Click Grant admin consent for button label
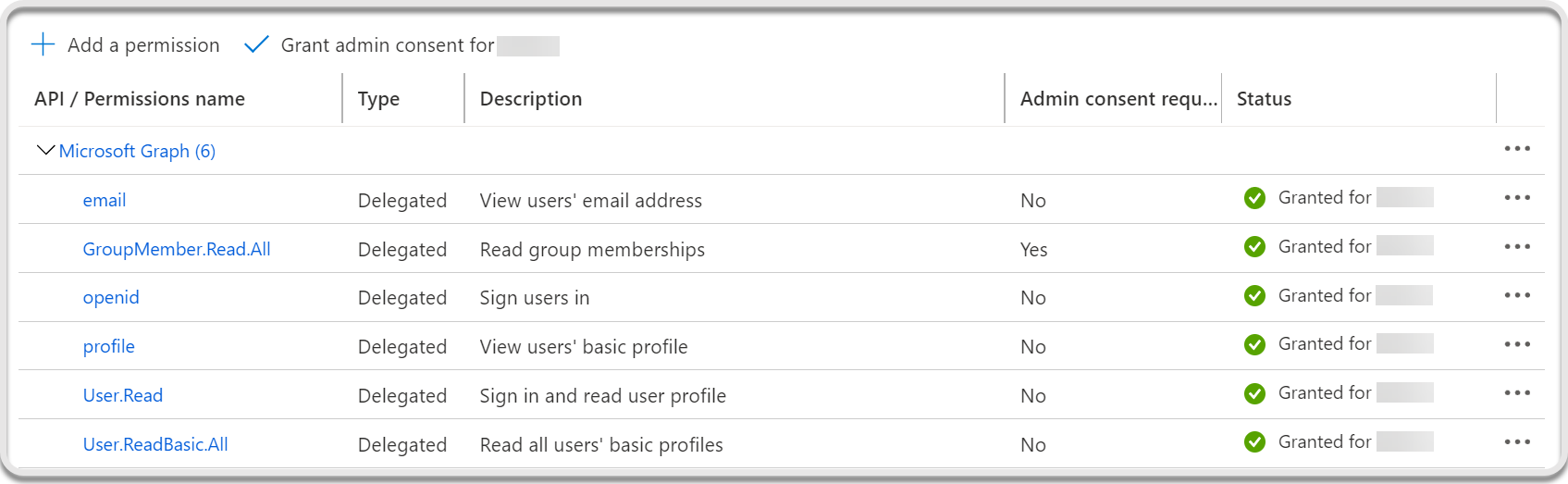1568x484 pixels. point(388,45)
